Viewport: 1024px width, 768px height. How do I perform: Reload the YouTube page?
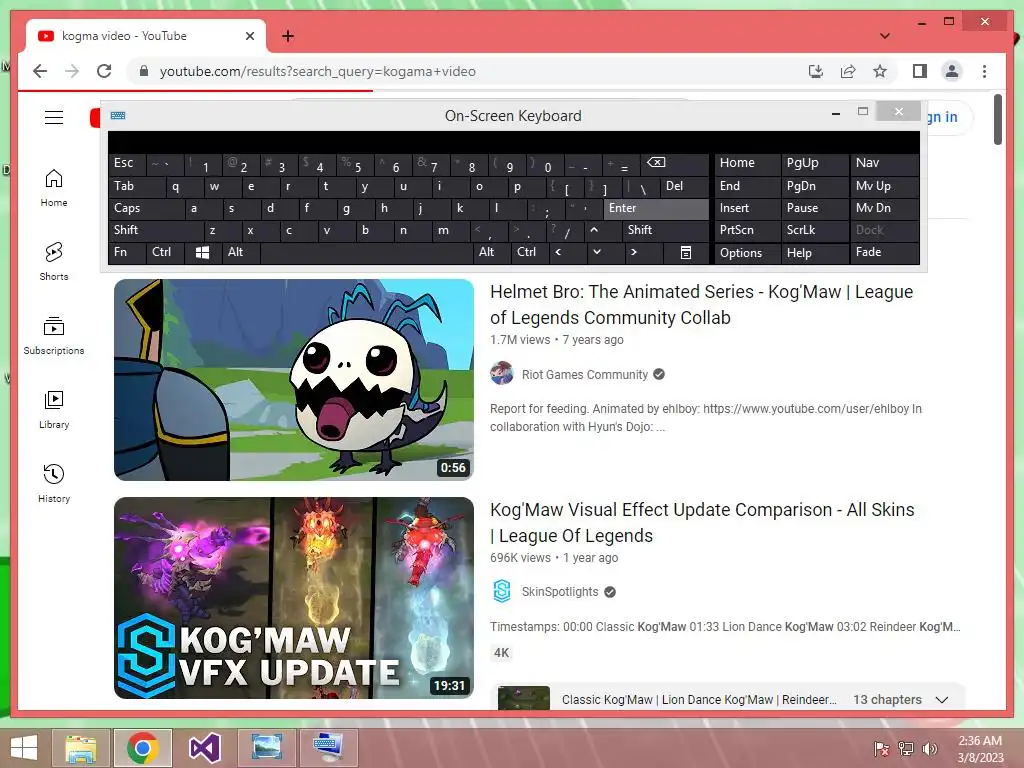pyautogui.click(x=104, y=71)
